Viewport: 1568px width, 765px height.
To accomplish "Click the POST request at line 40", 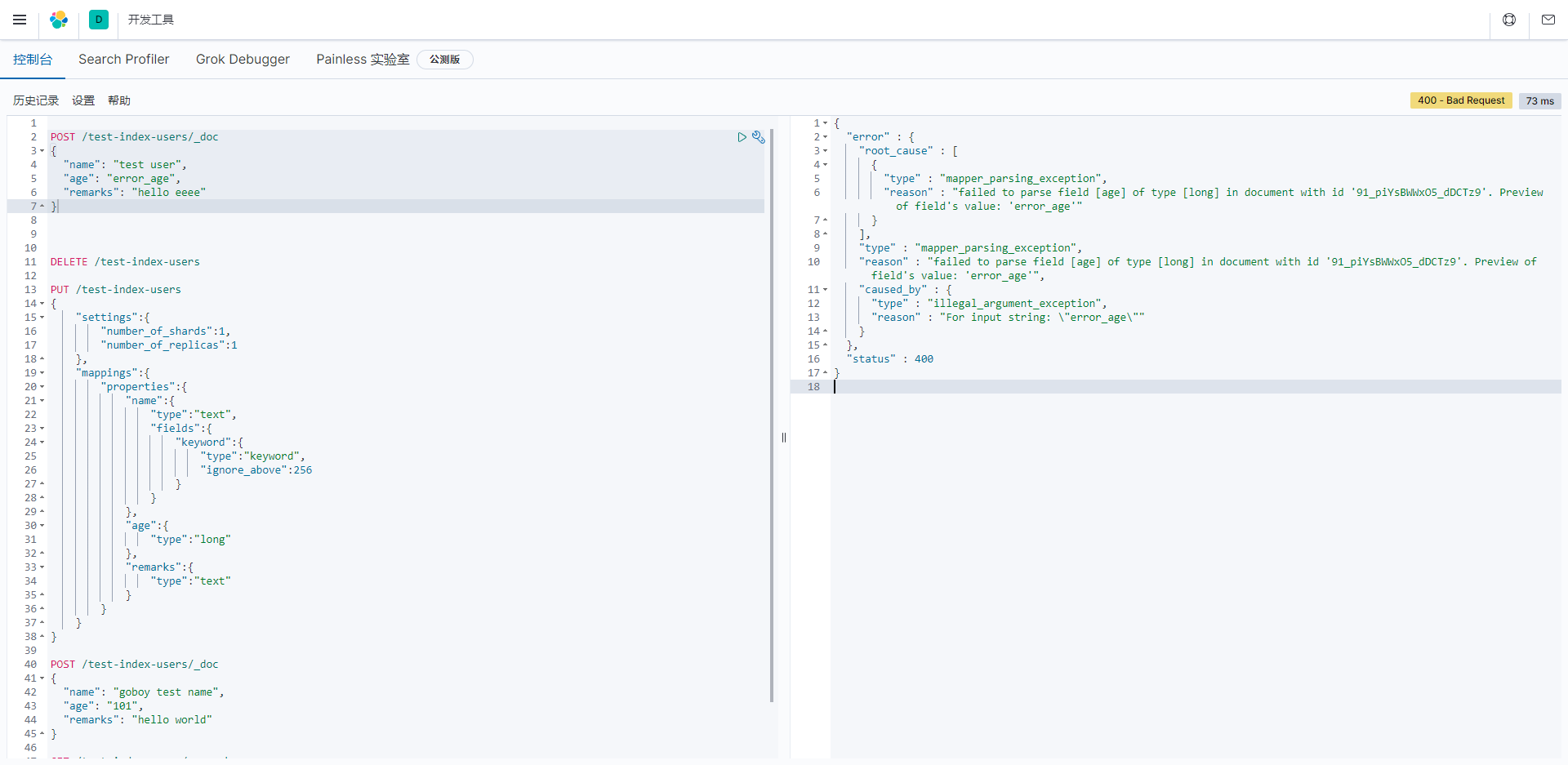I will (135, 665).
